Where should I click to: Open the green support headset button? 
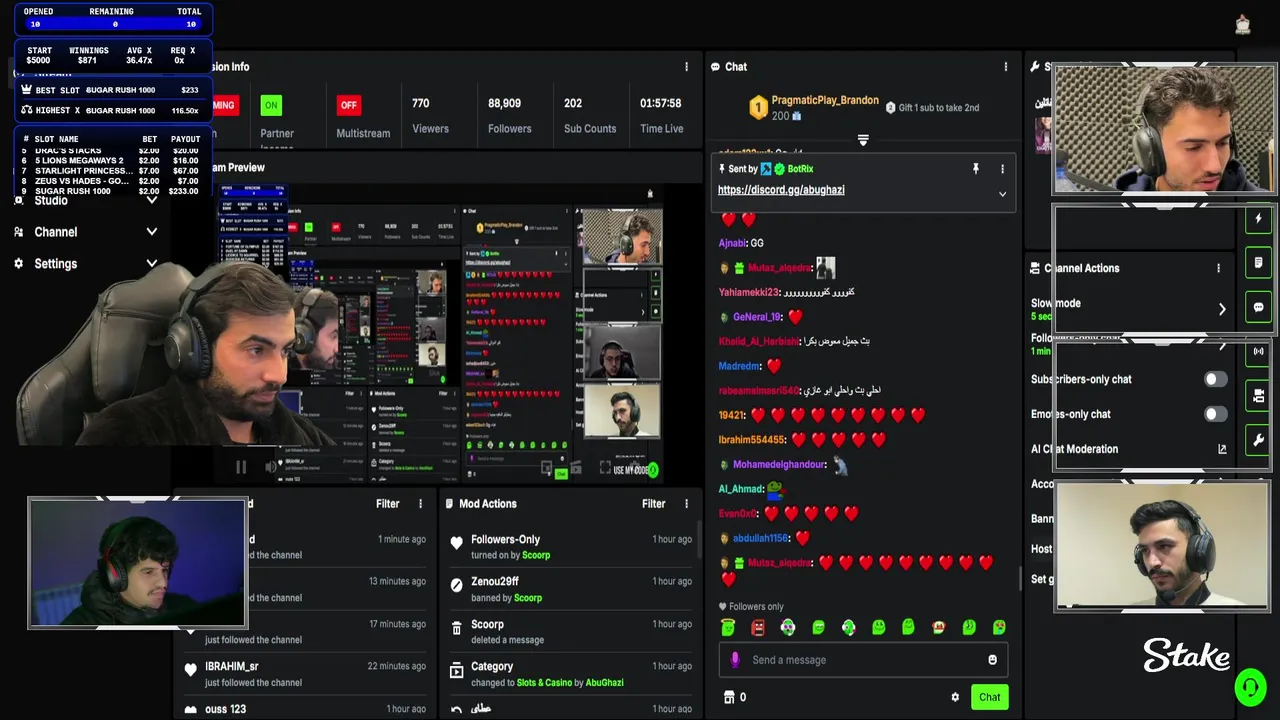1250,687
